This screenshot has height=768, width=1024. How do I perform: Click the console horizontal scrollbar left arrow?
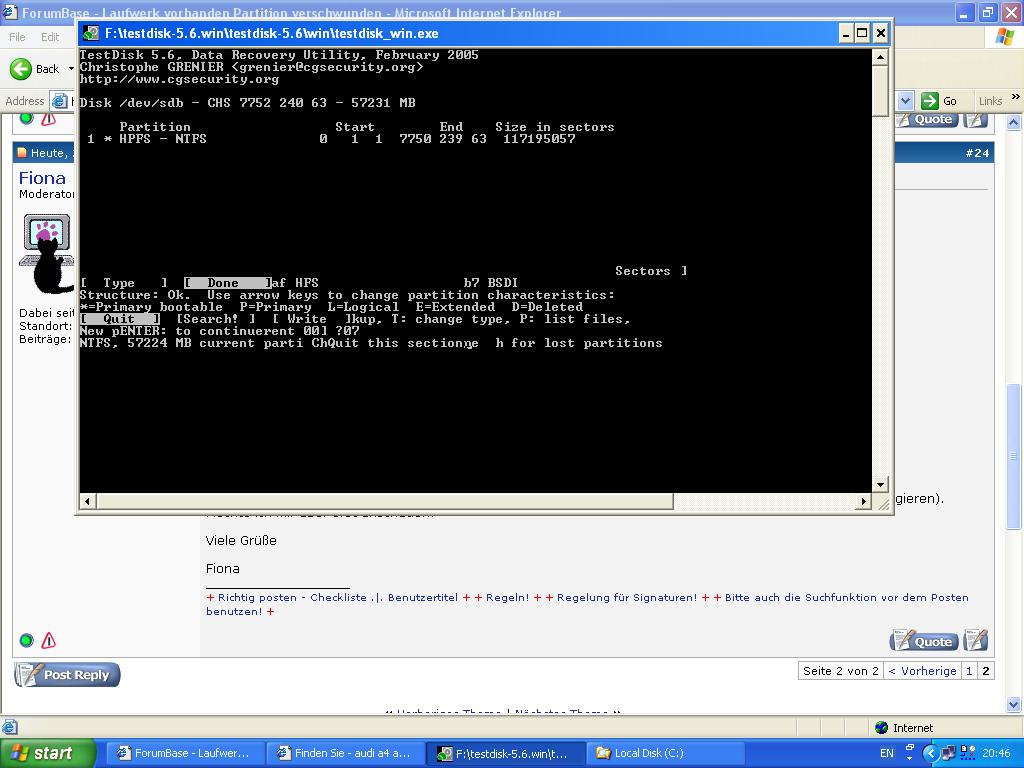pyautogui.click(x=88, y=501)
